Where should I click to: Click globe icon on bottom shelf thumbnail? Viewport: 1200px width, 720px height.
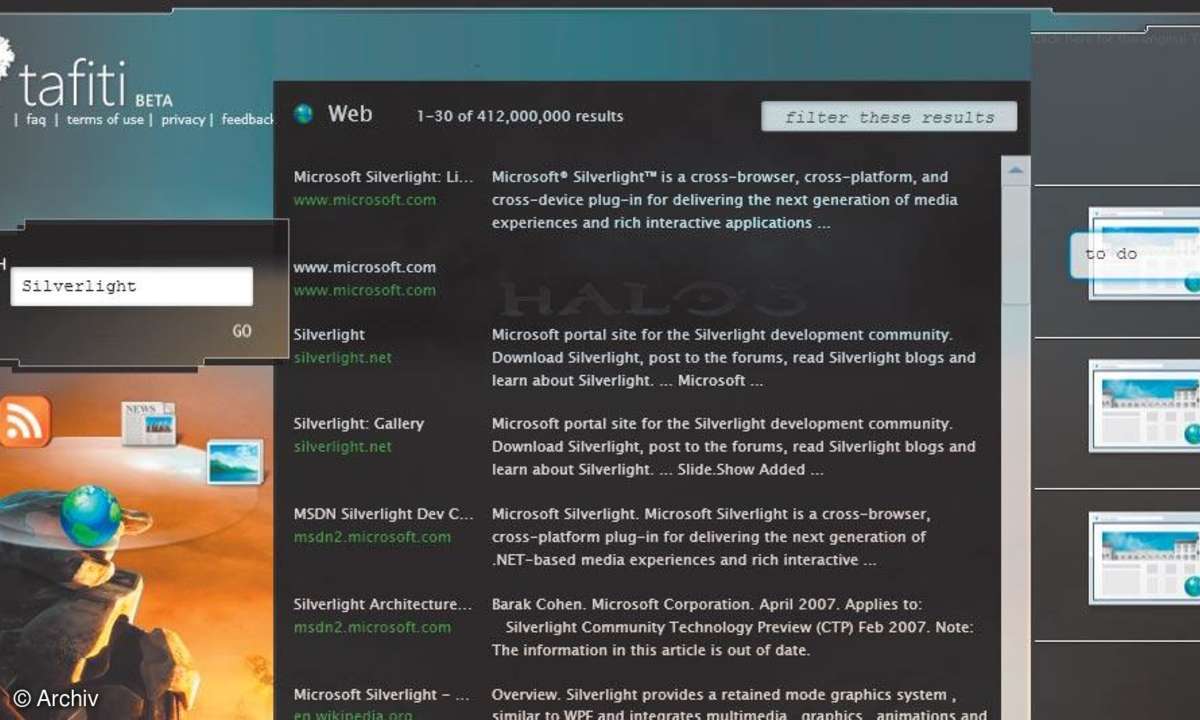[x=1192, y=586]
